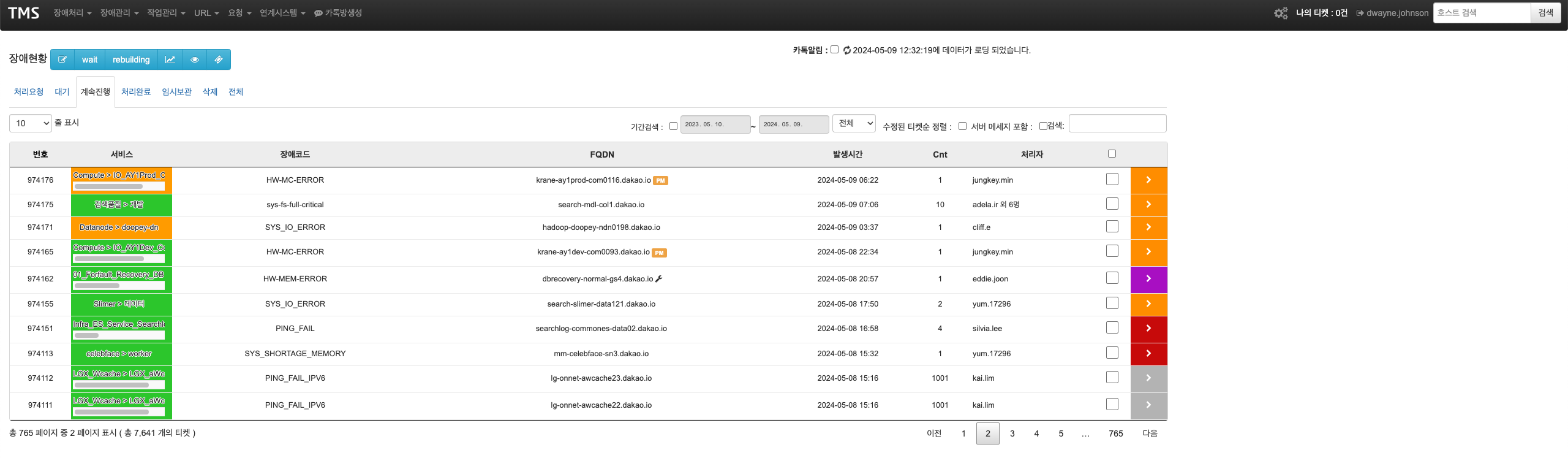Screen dimensions: 1568x458
Task: Open the gears settings icon in the navbar
Action: [x=1281, y=13]
